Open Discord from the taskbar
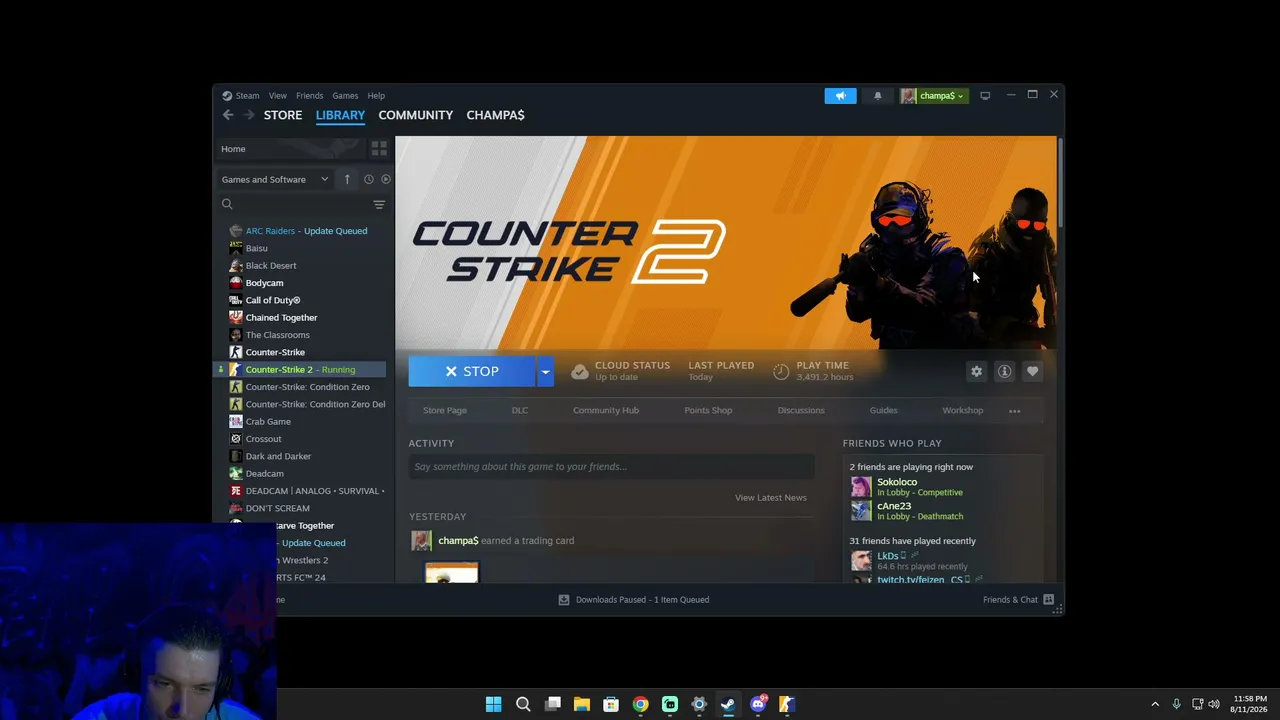 tap(758, 704)
